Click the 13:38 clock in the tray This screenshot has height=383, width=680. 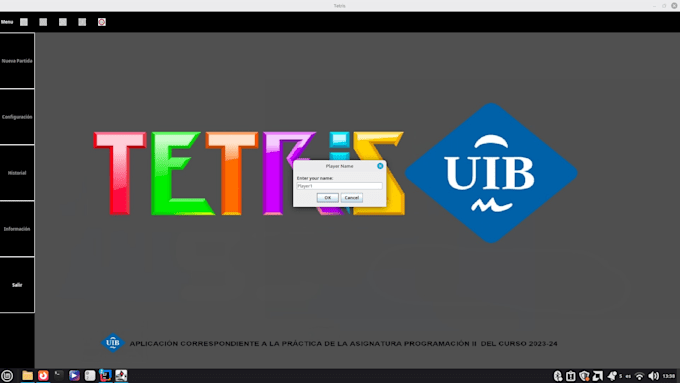[x=669, y=376]
